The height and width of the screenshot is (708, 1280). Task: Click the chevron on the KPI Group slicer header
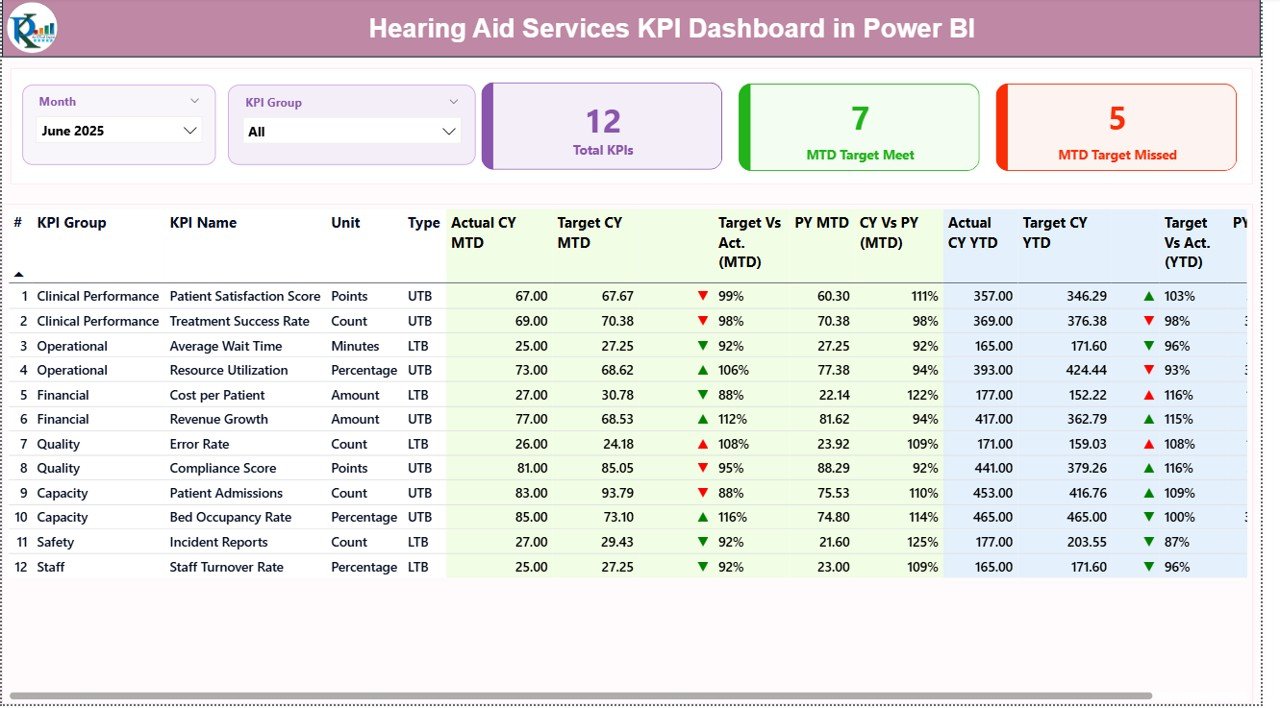point(456,101)
